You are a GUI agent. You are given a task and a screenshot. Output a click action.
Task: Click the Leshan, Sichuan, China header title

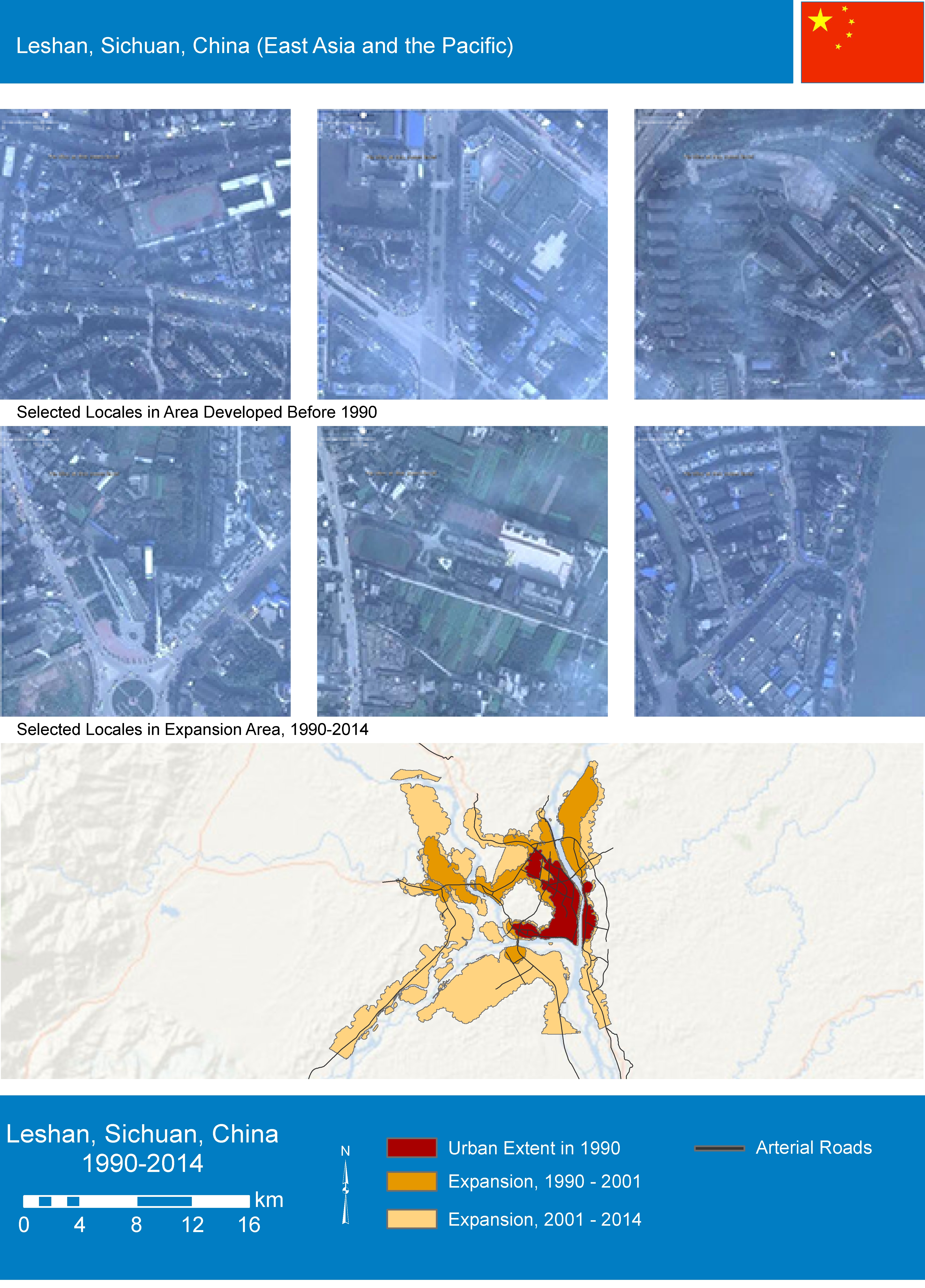[x=264, y=45]
